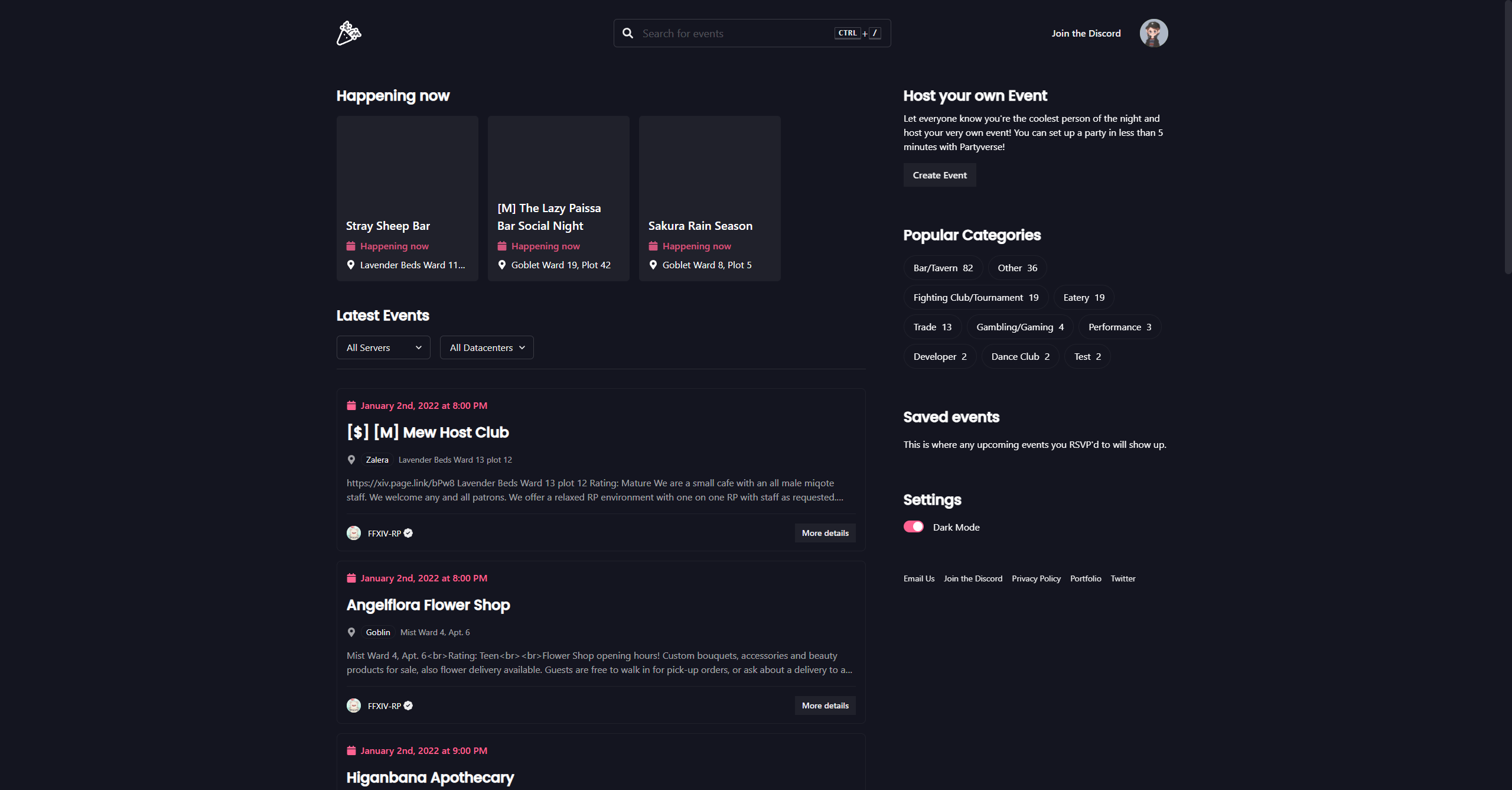Click Join the Discord in header

coord(1086,33)
